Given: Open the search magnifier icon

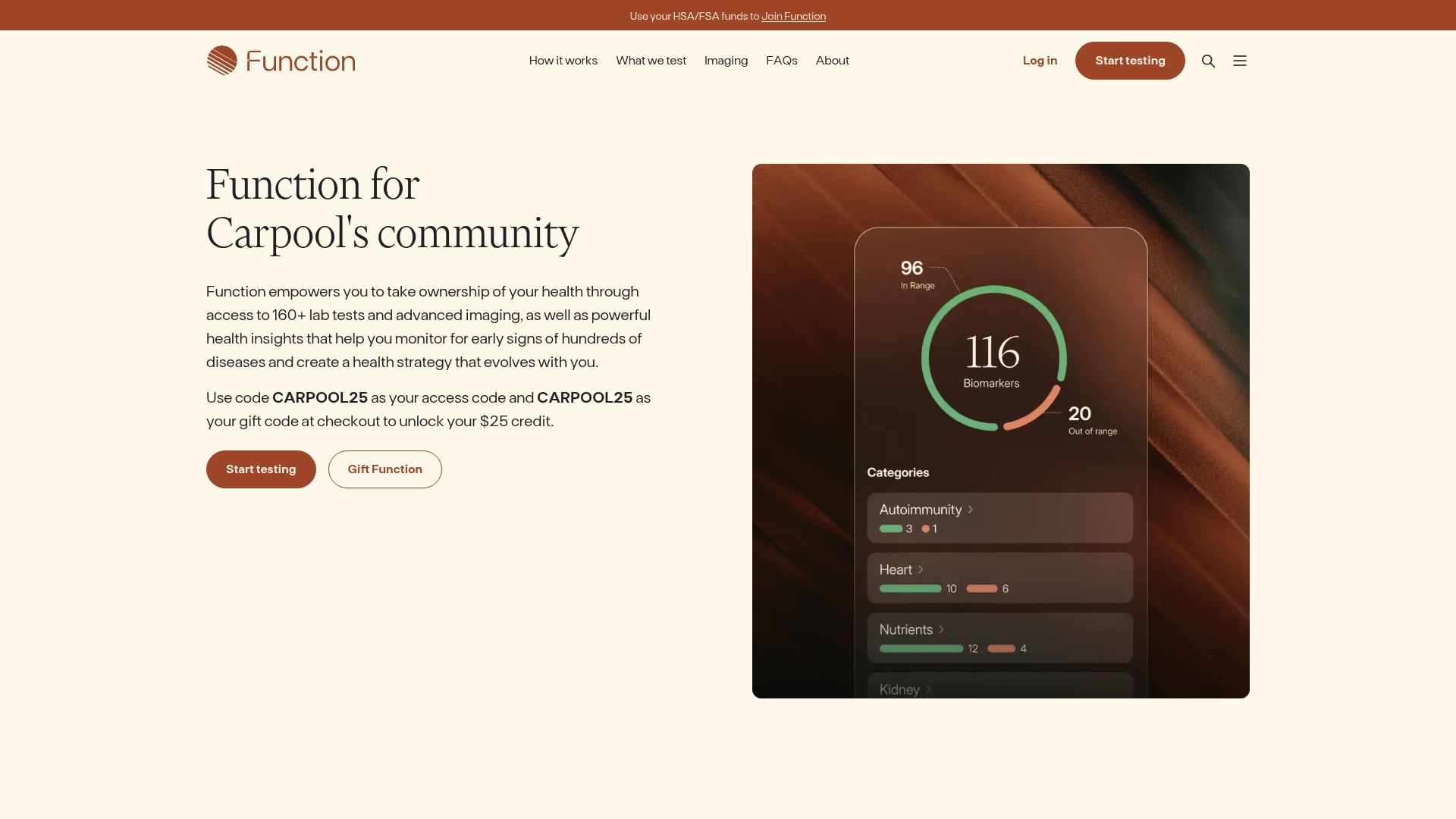Looking at the screenshot, I should 1208,61.
